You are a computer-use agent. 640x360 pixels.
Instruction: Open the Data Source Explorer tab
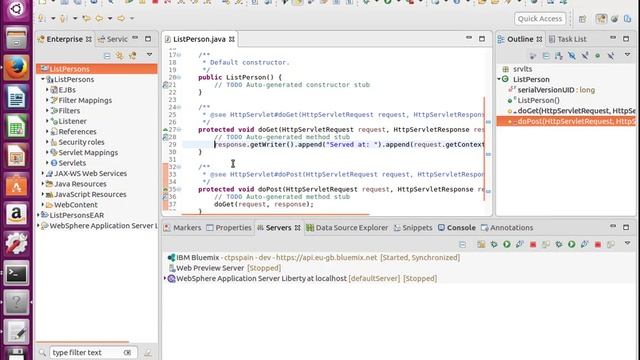point(347,228)
